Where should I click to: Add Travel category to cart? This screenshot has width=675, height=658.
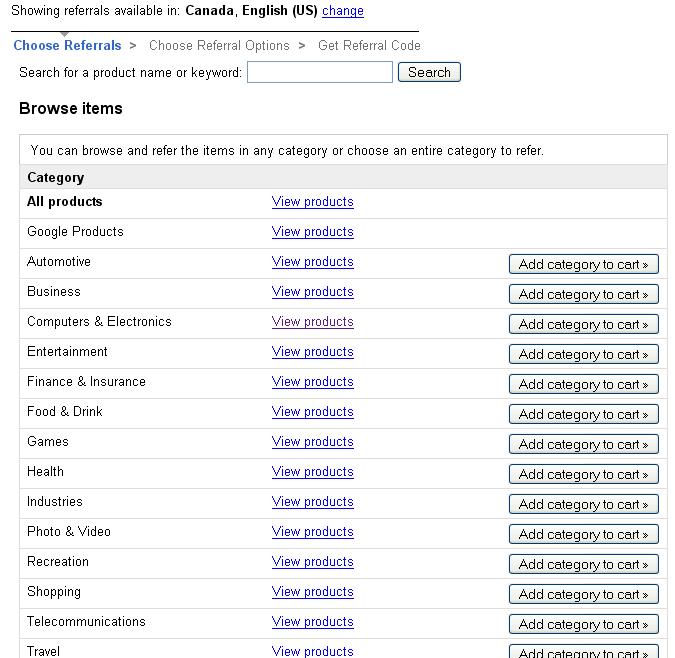(x=584, y=651)
